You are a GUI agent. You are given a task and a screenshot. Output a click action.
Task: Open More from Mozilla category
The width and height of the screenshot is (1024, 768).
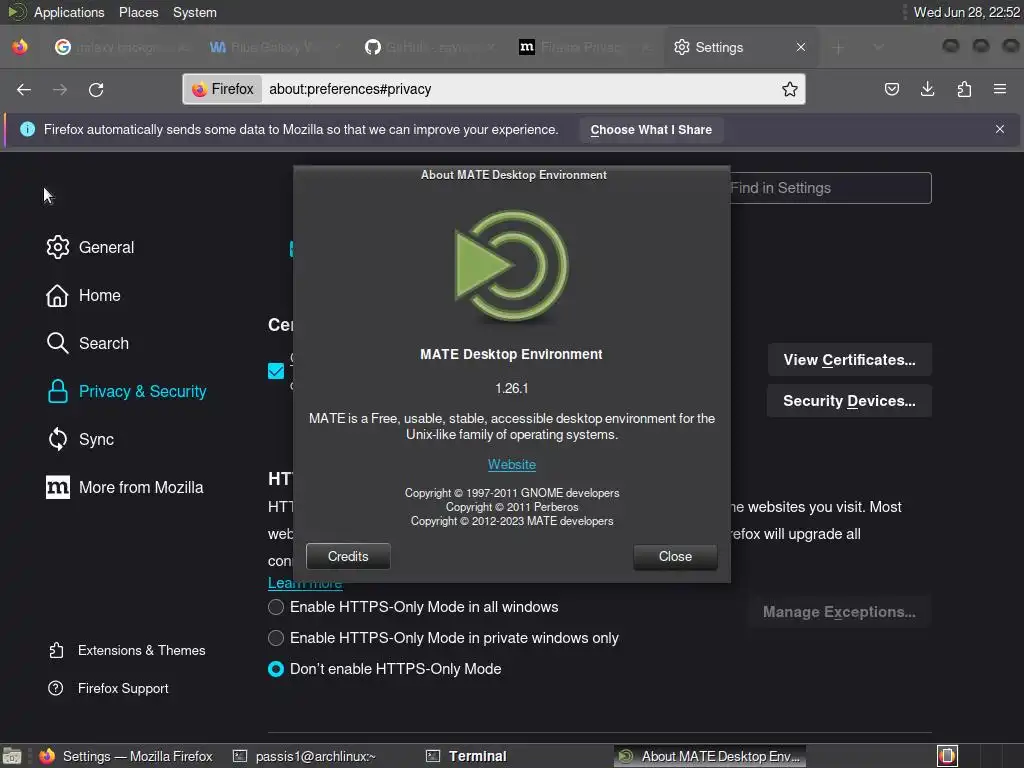(124, 487)
